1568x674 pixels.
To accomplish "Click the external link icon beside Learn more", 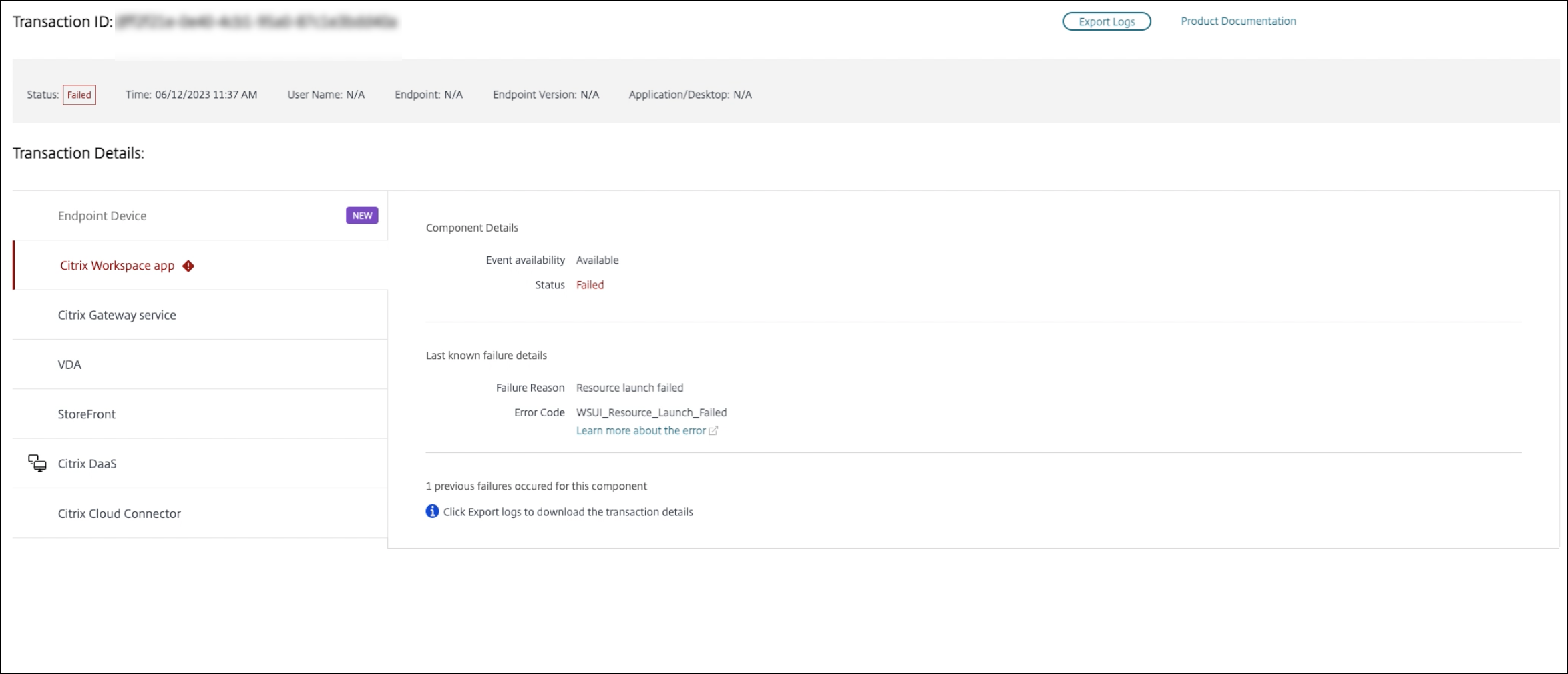I will (x=713, y=431).
